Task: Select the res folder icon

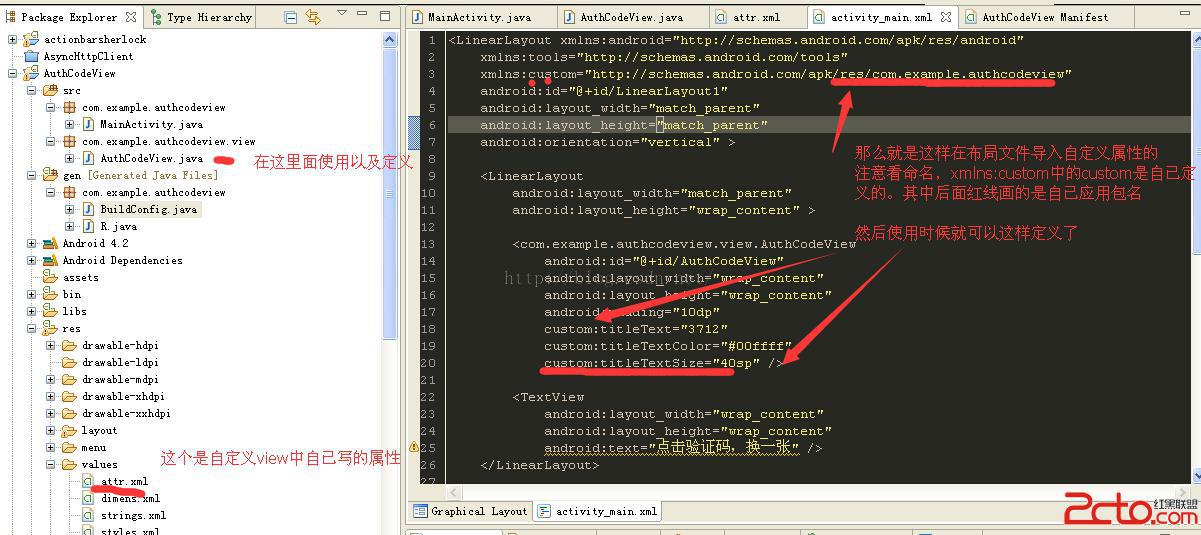Action: [x=50, y=328]
